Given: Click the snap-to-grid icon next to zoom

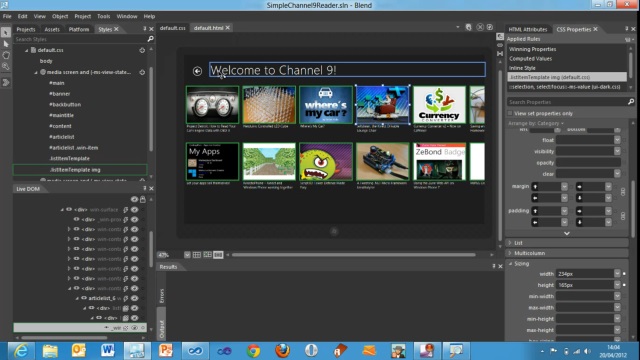Looking at the screenshot, I should (x=207, y=255).
